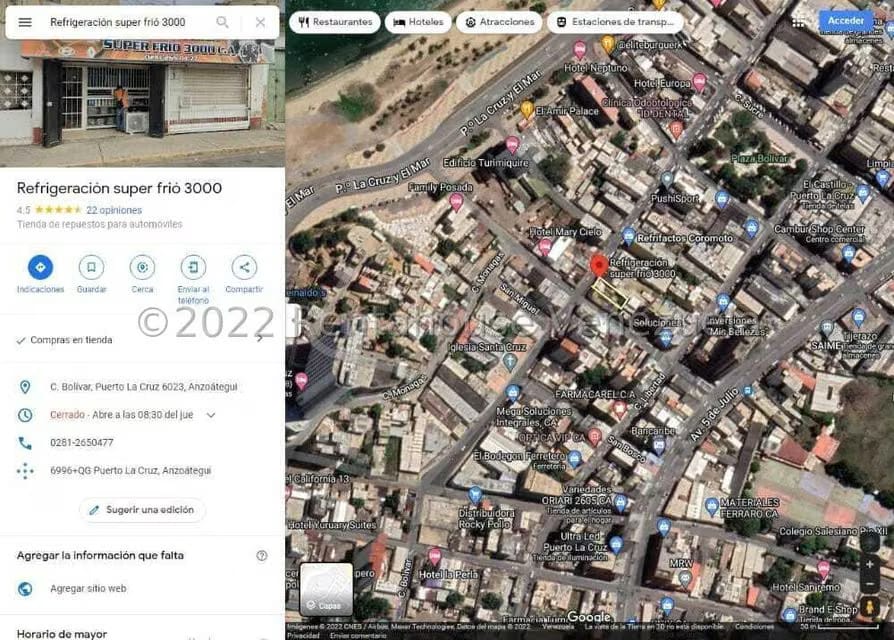Click the Hotel Europa map marker

pyautogui.click(x=700, y=82)
